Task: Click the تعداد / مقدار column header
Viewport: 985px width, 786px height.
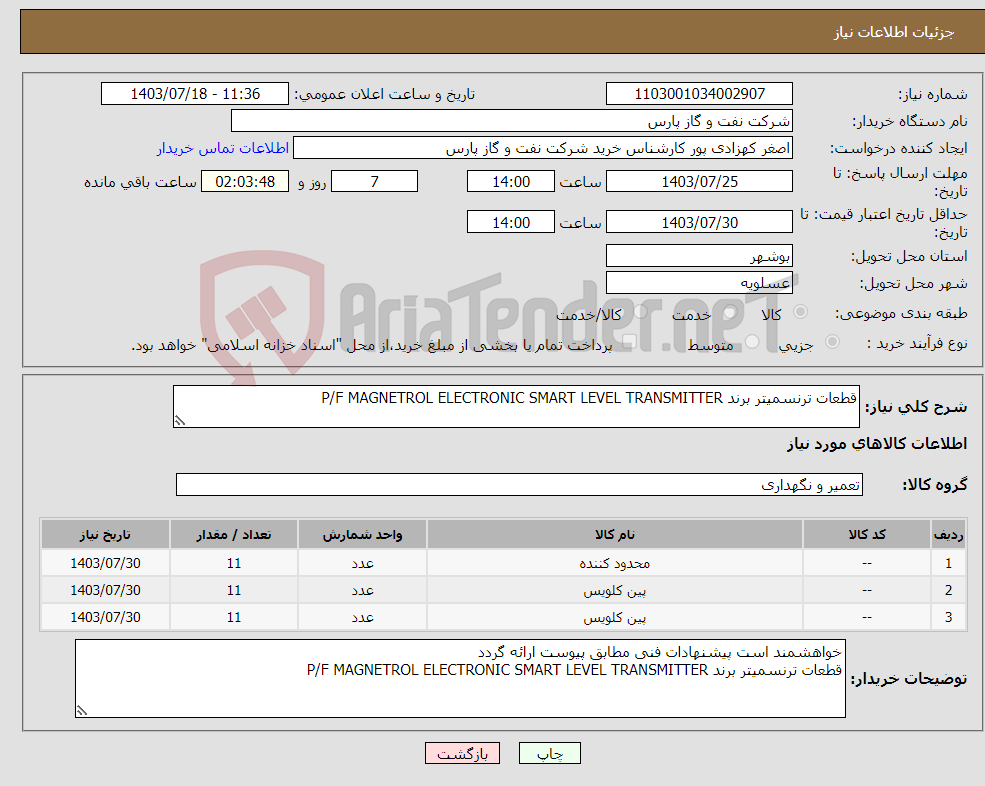Action: [234, 535]
